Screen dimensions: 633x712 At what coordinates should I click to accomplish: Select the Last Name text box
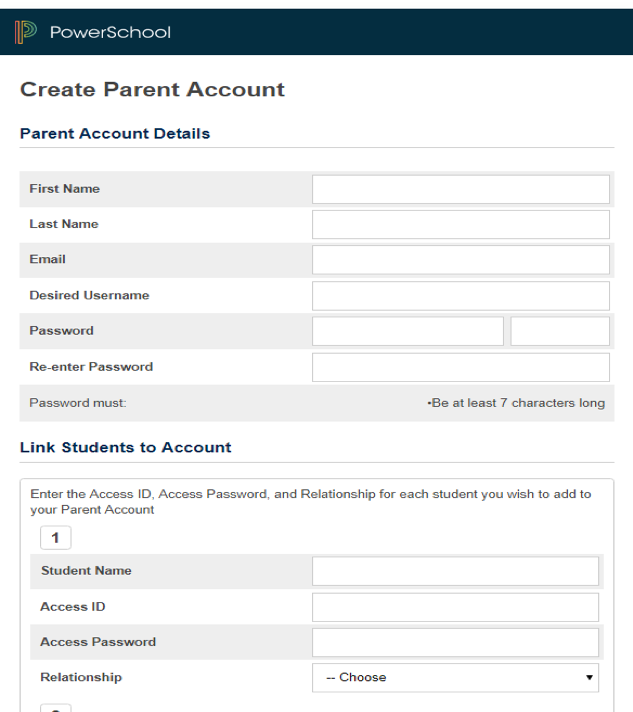tap(461, 224)
